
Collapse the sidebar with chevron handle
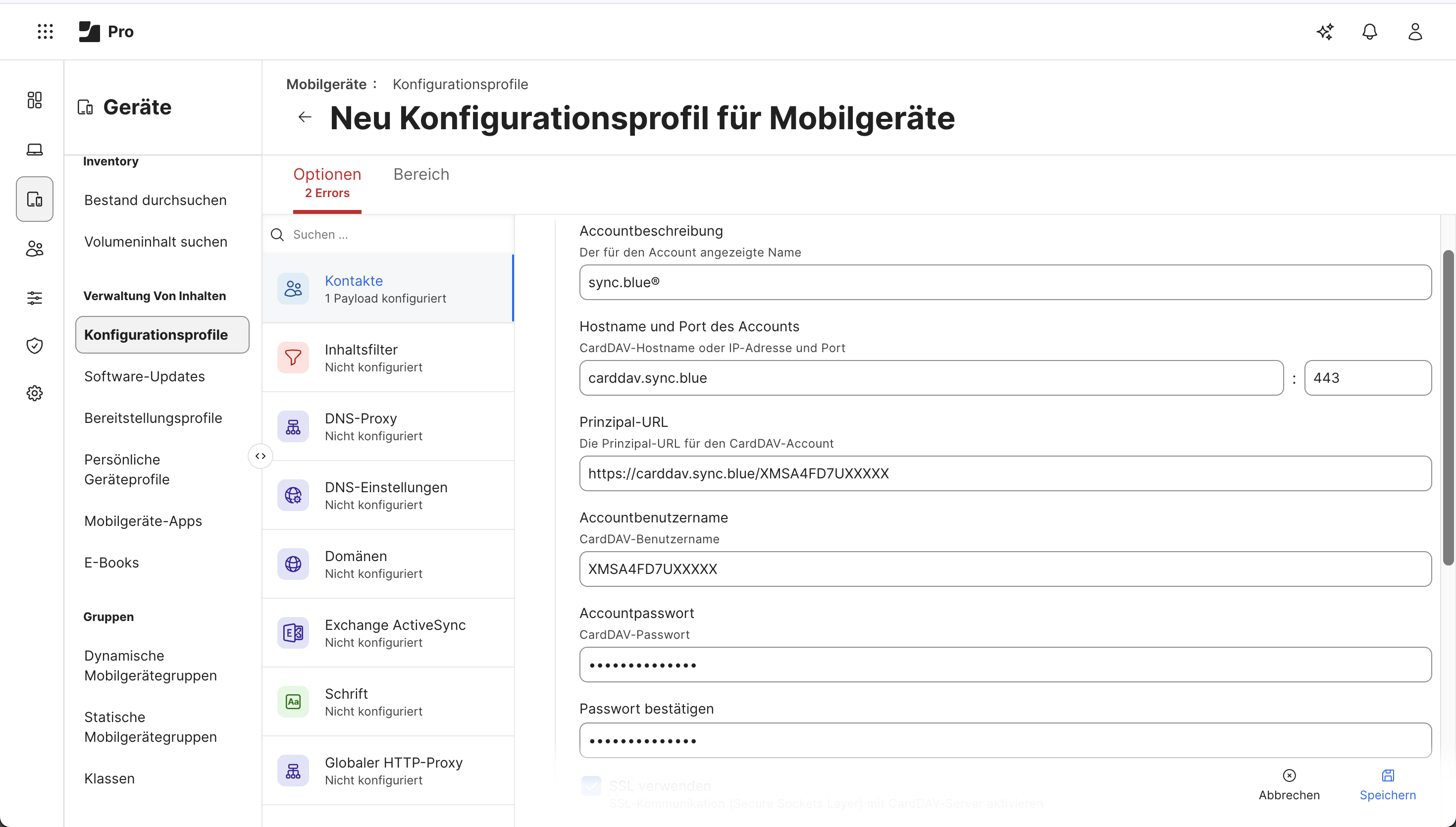point(260,456)
